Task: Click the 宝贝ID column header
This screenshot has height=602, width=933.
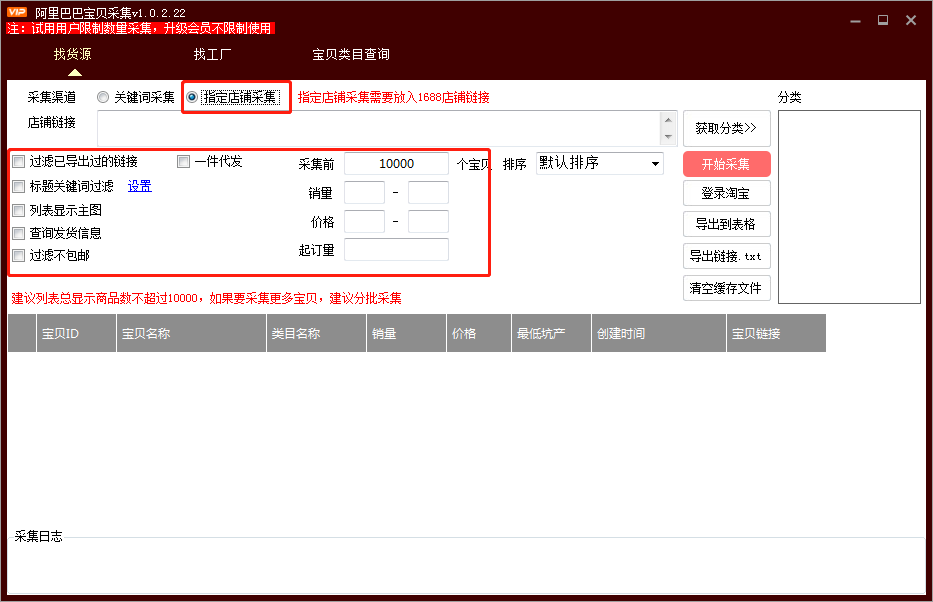Action: click(76, 334)
